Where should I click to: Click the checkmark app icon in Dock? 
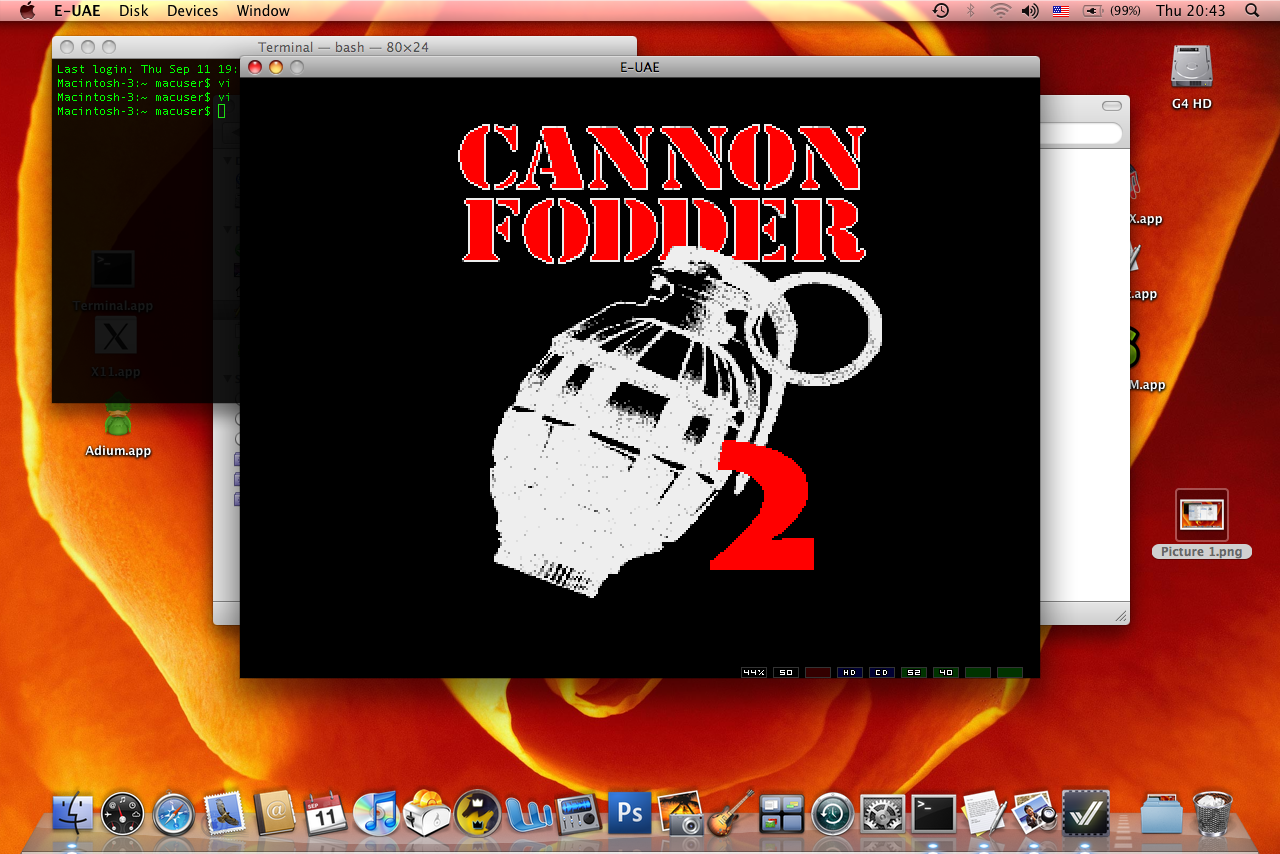click(x=1085, y=814)
